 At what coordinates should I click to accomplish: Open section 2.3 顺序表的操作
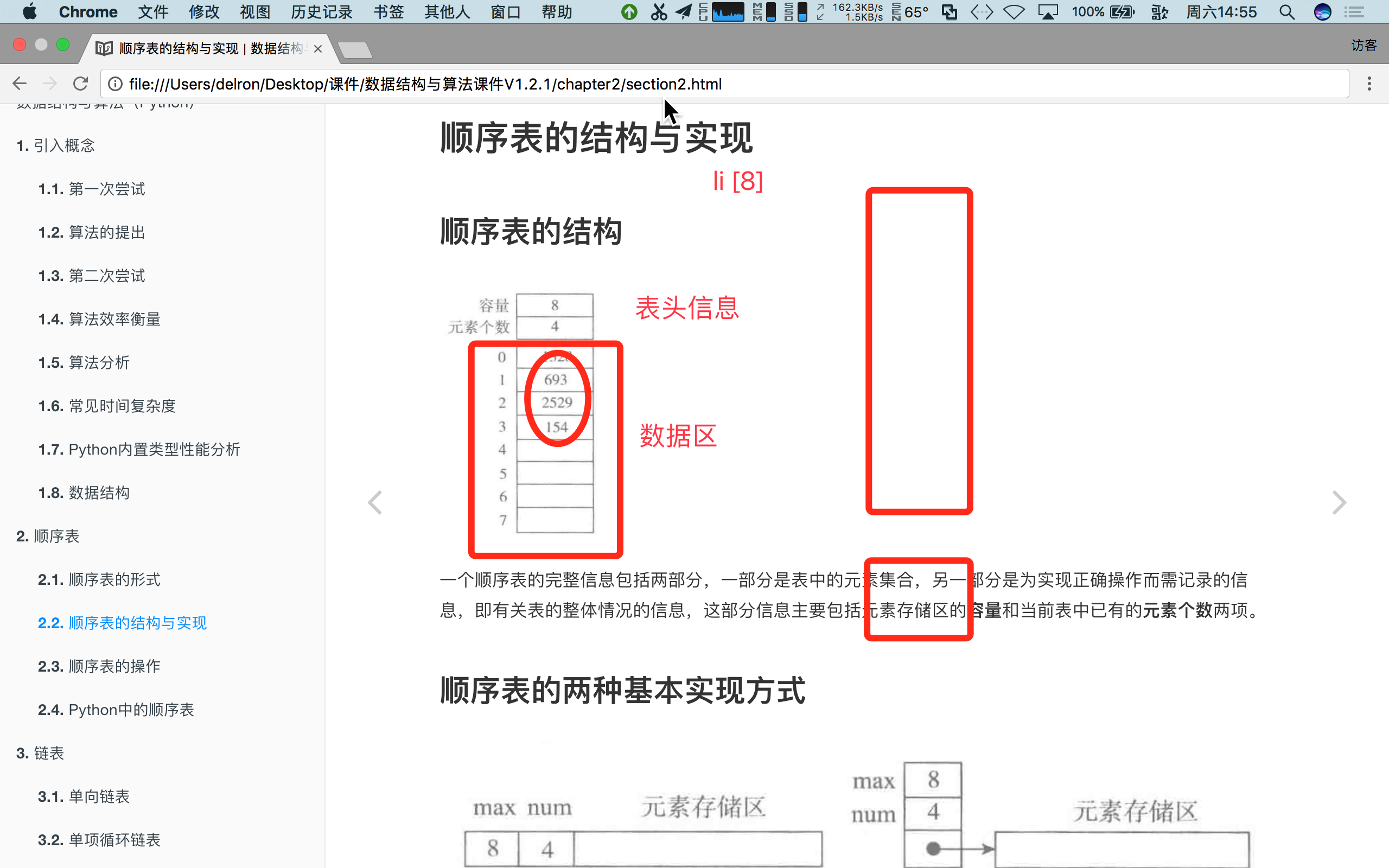click(x=99, y=667)
